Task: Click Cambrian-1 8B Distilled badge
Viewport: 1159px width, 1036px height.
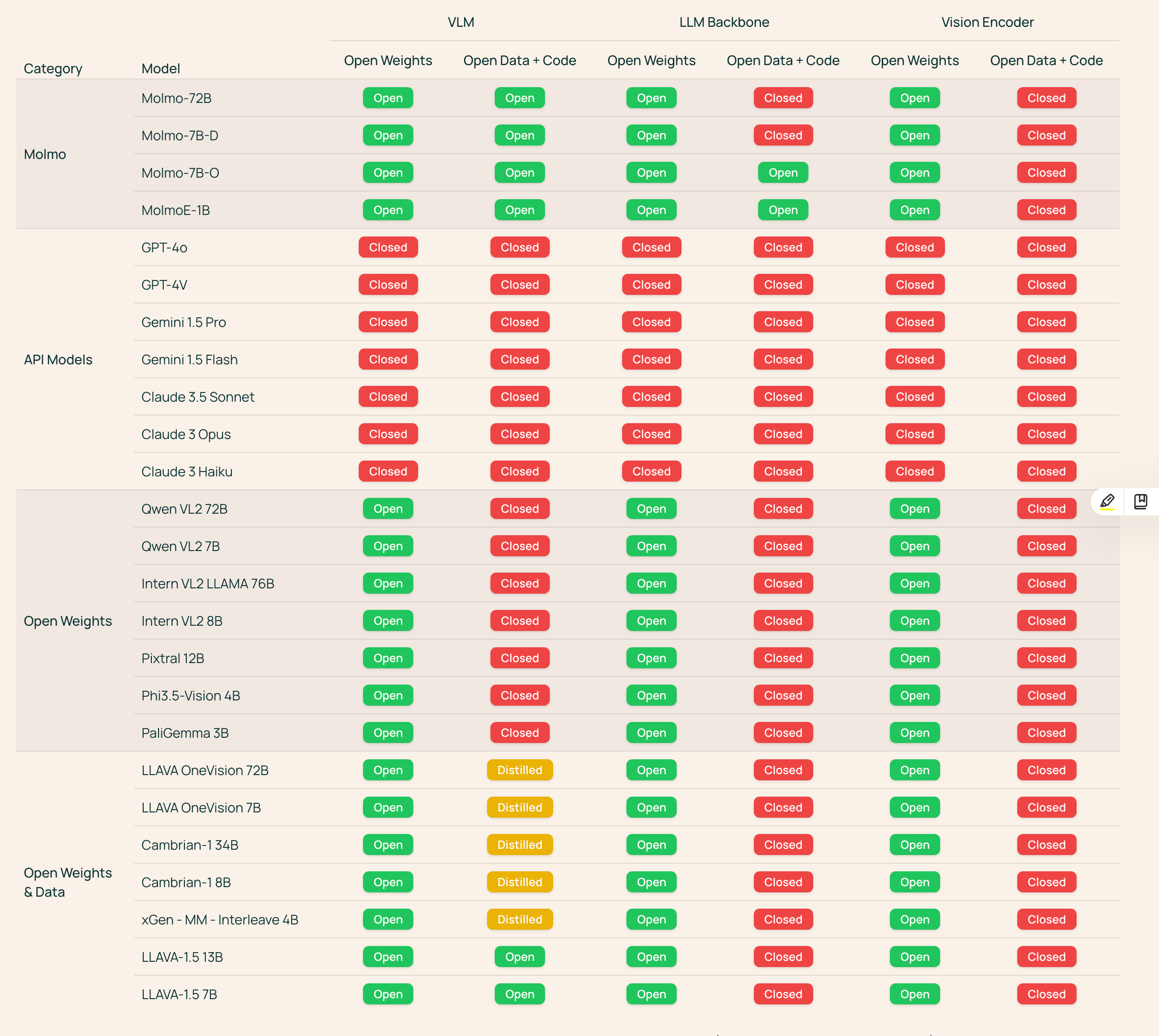Action: click(x=520, y=882)
